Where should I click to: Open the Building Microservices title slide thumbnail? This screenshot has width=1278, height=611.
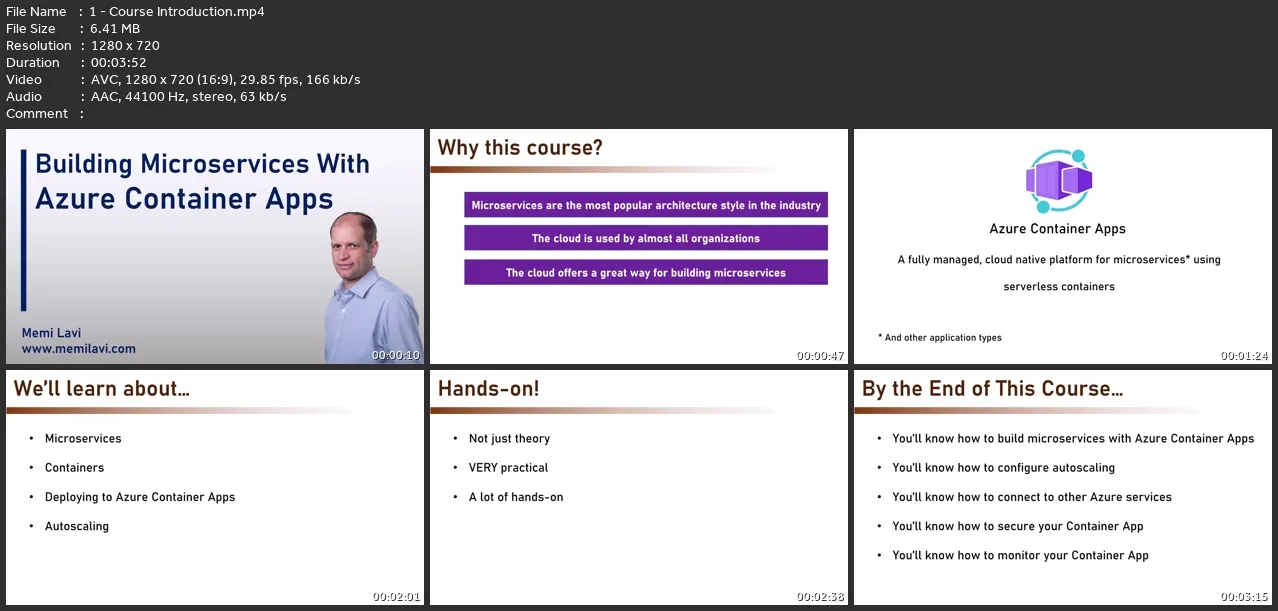215,246
